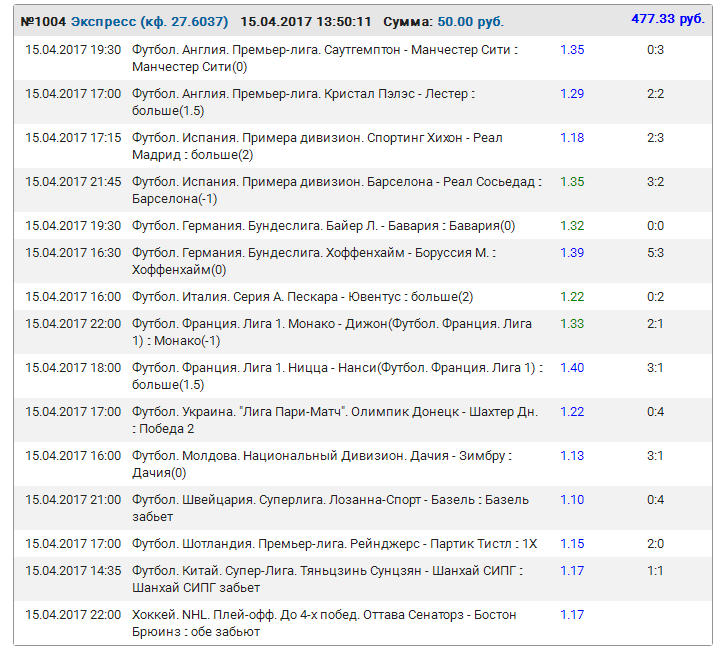Select the Рейнджерс - Партик Тистл event
This screenshot has height=656, width=722.
pyautogui.click(x=335, y=544)
